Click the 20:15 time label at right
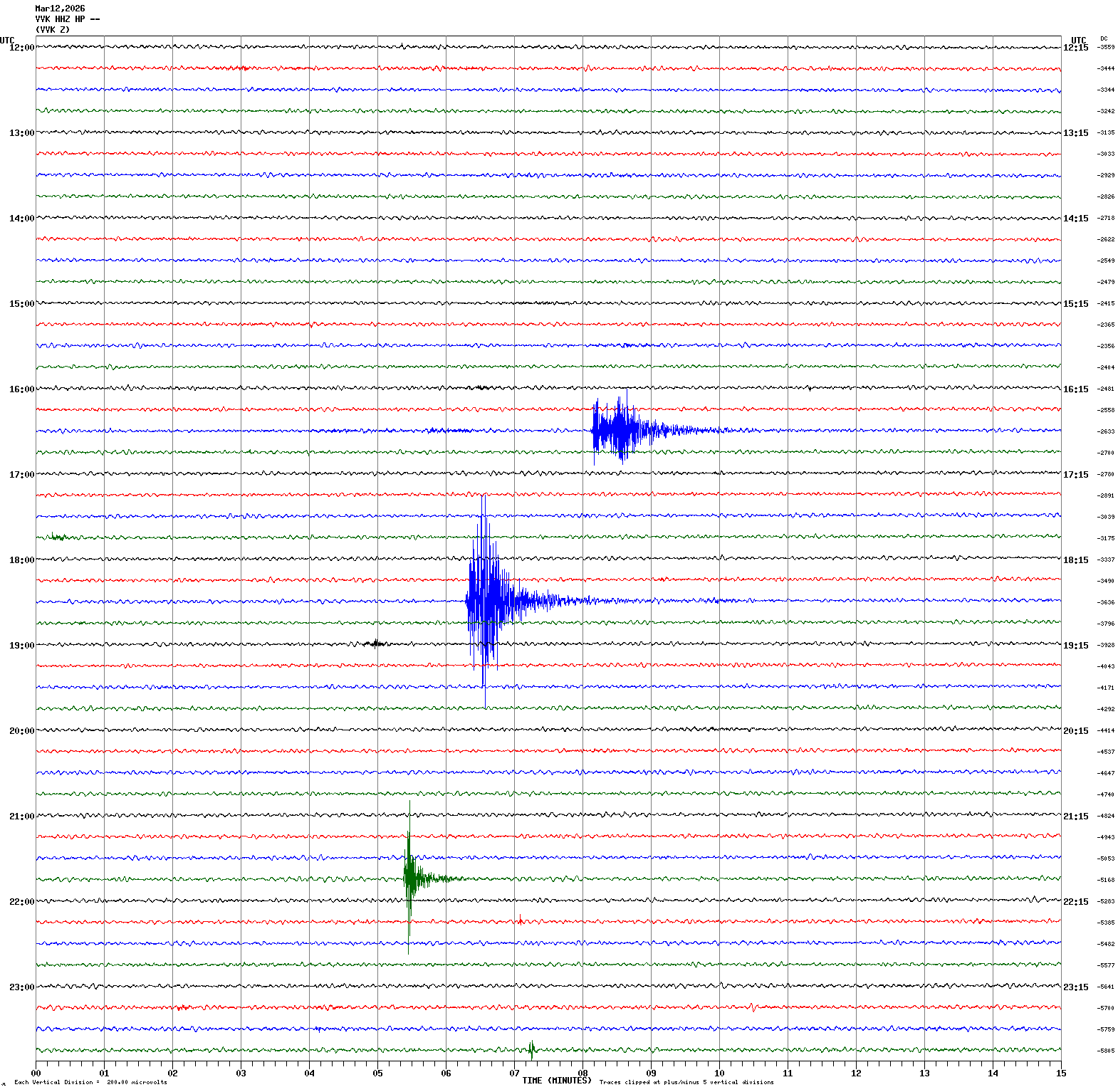This screenshot has height=1092, width=1118. (x=1075, y=731)
